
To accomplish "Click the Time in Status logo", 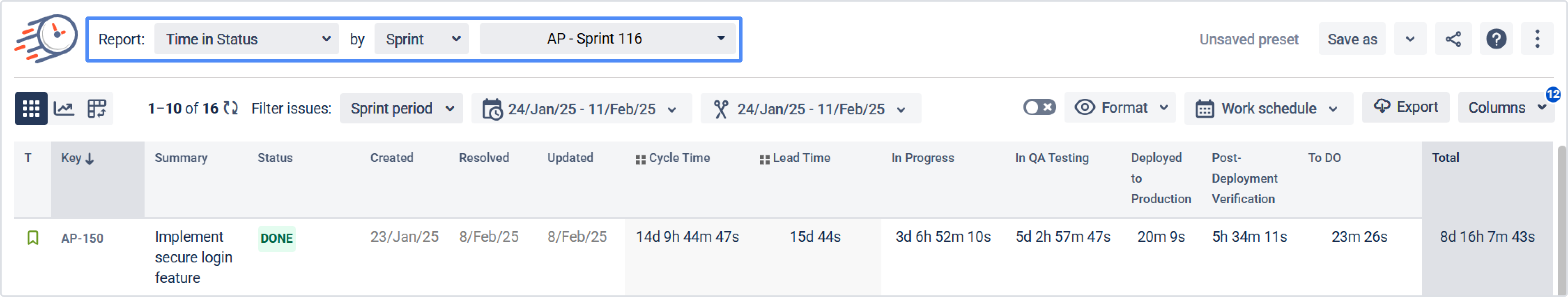I will pos(47,38).
